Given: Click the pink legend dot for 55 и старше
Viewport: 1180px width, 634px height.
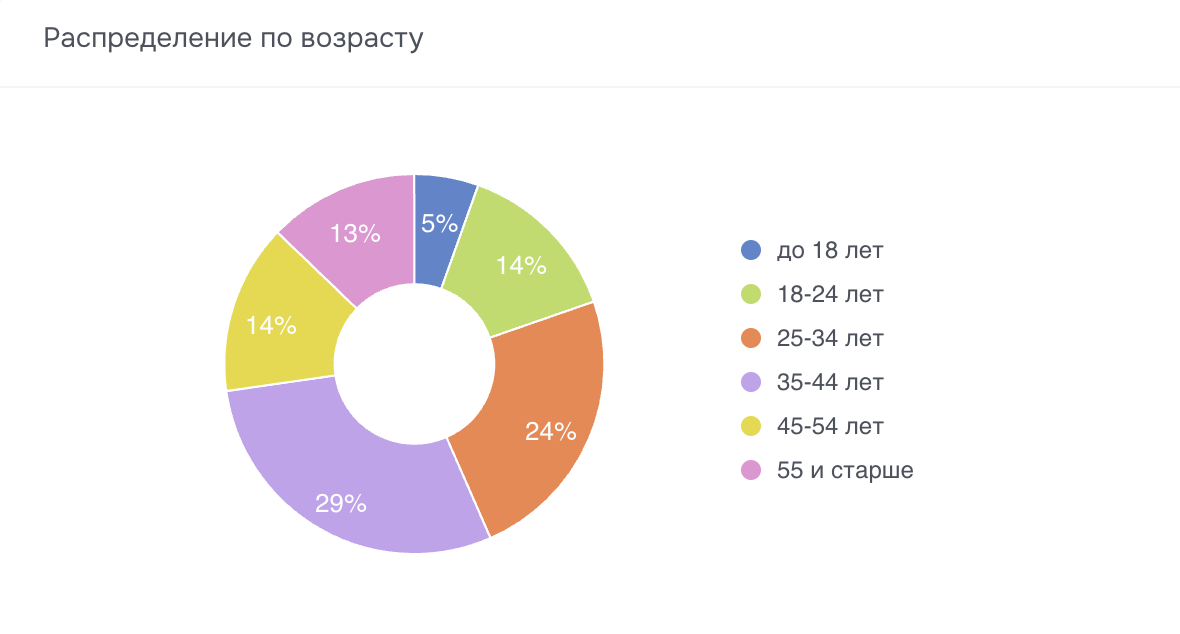Looking at the screenshot, I should click(751, 470).
